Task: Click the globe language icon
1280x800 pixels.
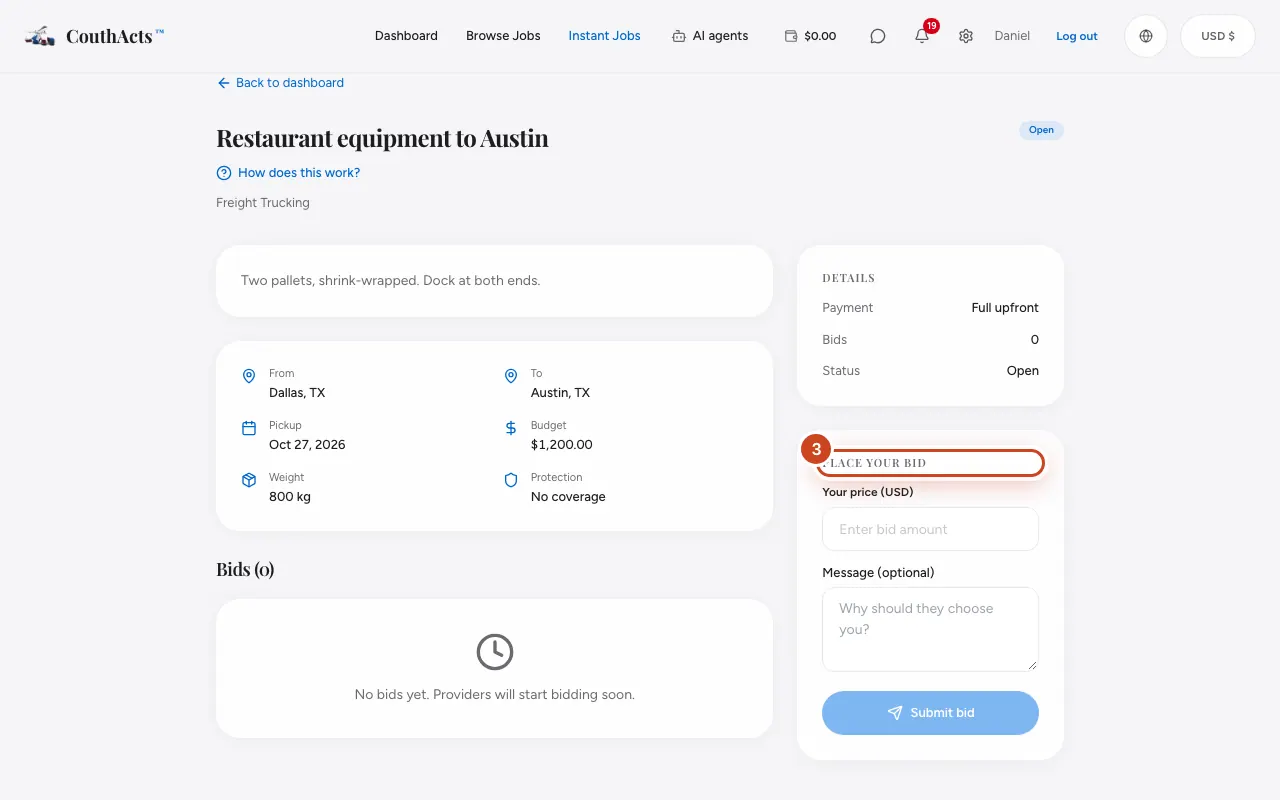Action: pos(1146,36)
